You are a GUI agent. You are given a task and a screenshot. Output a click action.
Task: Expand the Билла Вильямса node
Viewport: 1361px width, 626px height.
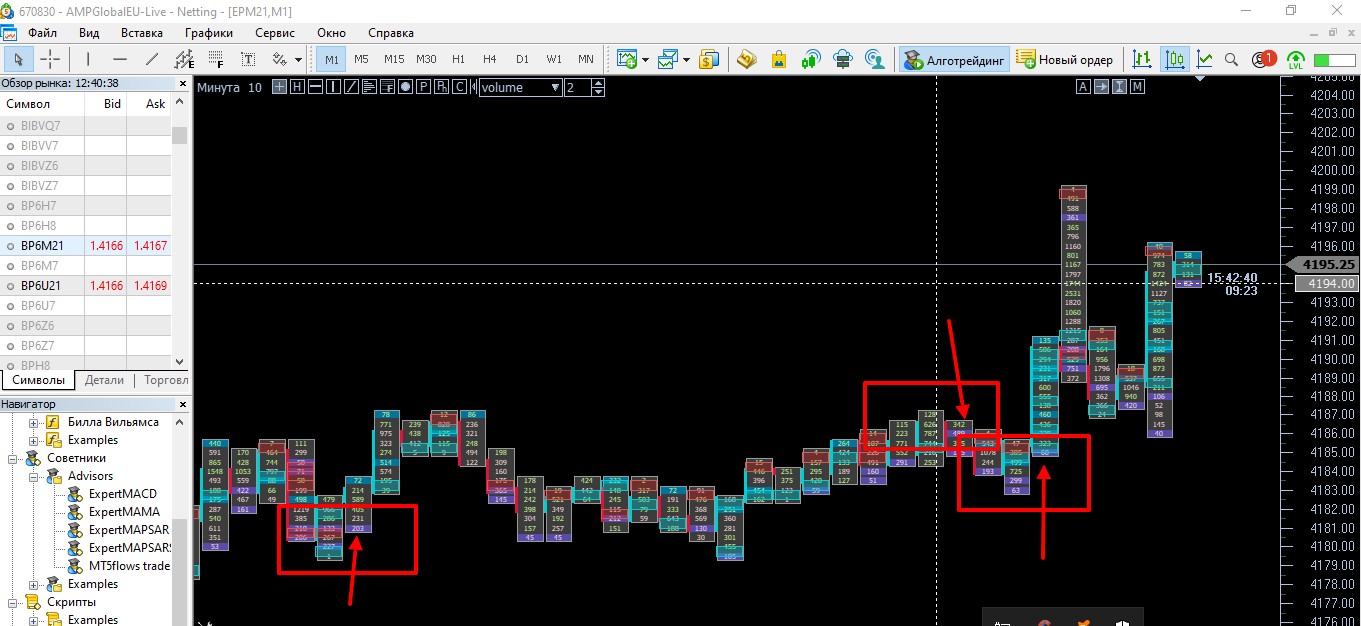tap(34, 422)
